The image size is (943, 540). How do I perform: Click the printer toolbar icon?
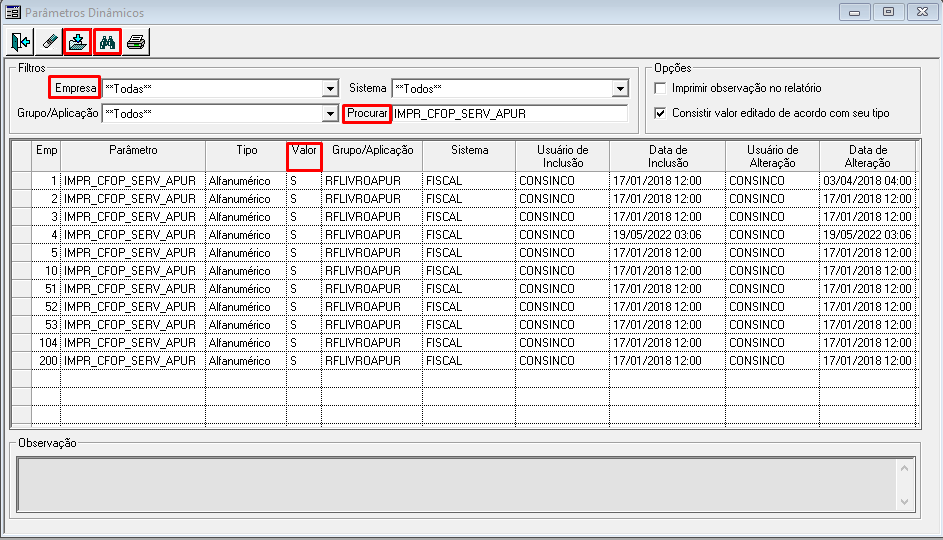coord(136,42)
